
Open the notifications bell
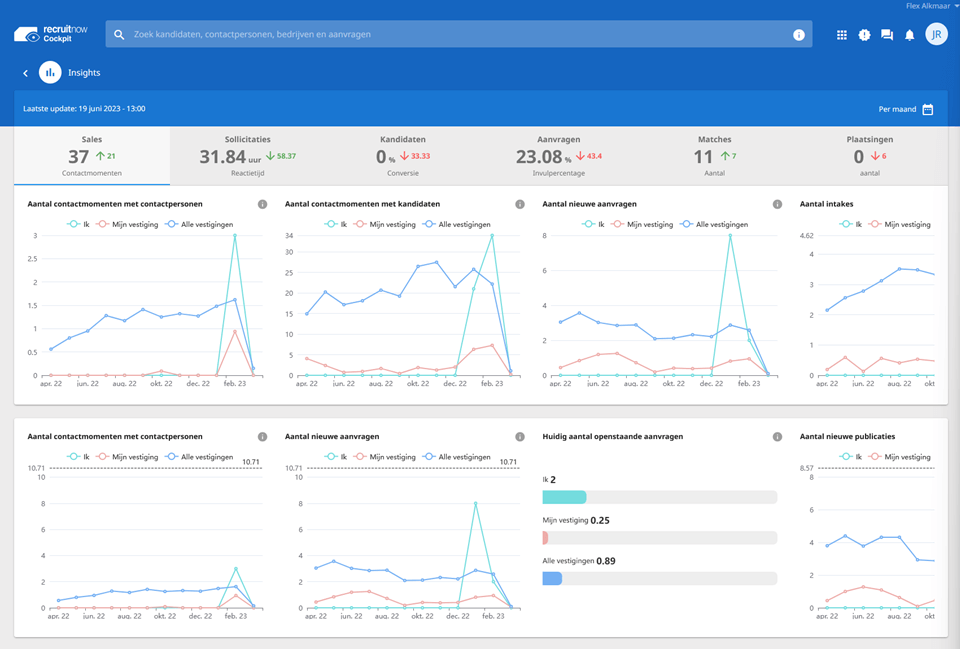click(910, 35)
